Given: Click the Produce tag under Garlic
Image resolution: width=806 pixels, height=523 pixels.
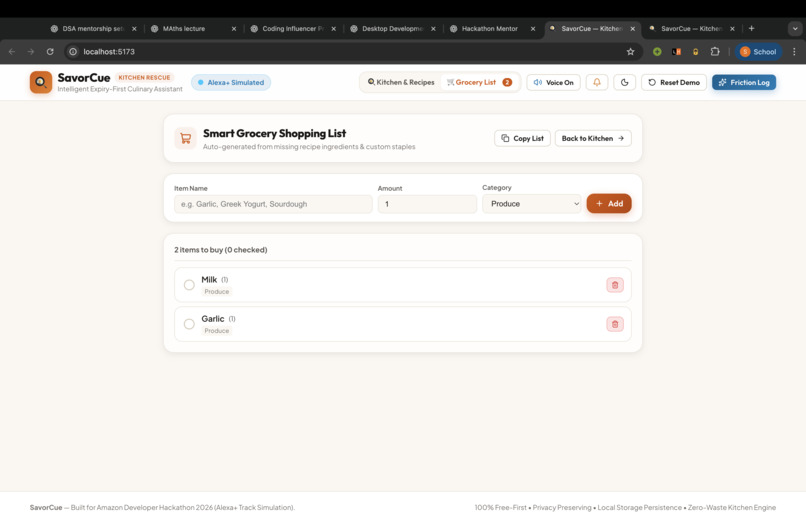Looking at the screenshot, I should point(217,331).
